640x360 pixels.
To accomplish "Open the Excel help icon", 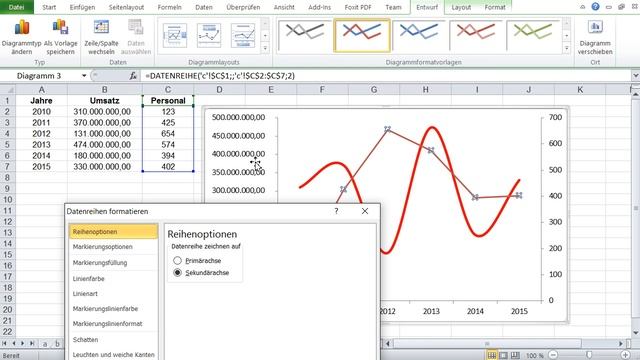I will [596, 7].
